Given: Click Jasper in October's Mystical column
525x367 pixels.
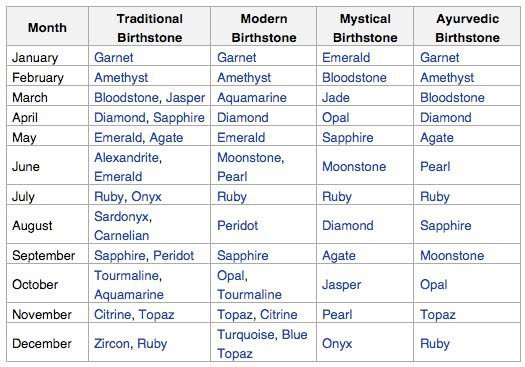Looking at the screenshot, I should tap(342, 285).
